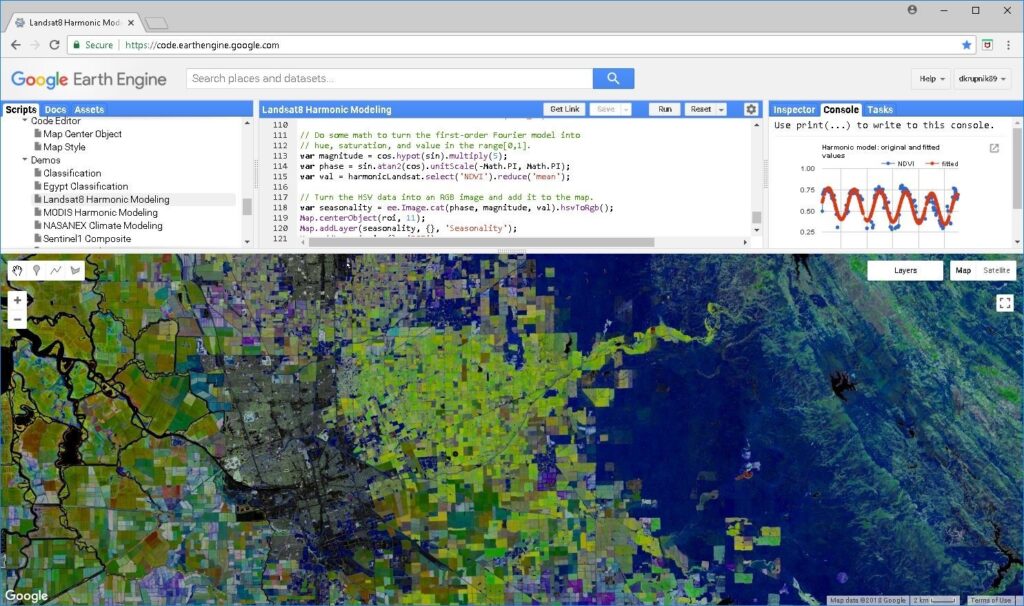Collapse the Demos folder

pos(25,160)
